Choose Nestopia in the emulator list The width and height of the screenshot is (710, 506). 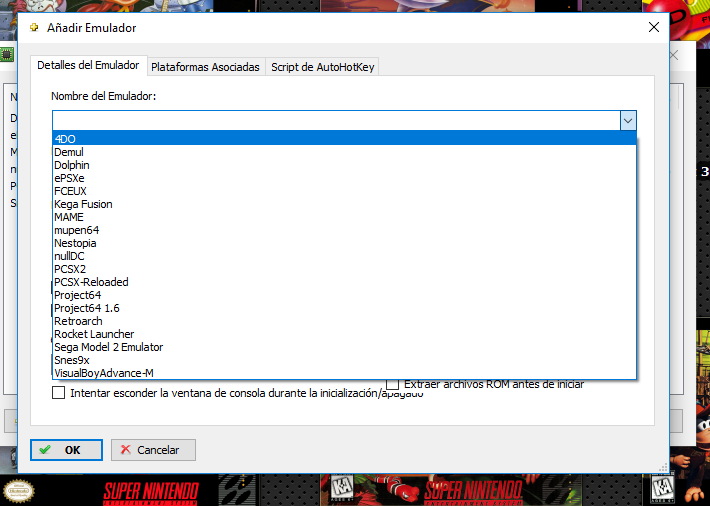tap(344, 243)
